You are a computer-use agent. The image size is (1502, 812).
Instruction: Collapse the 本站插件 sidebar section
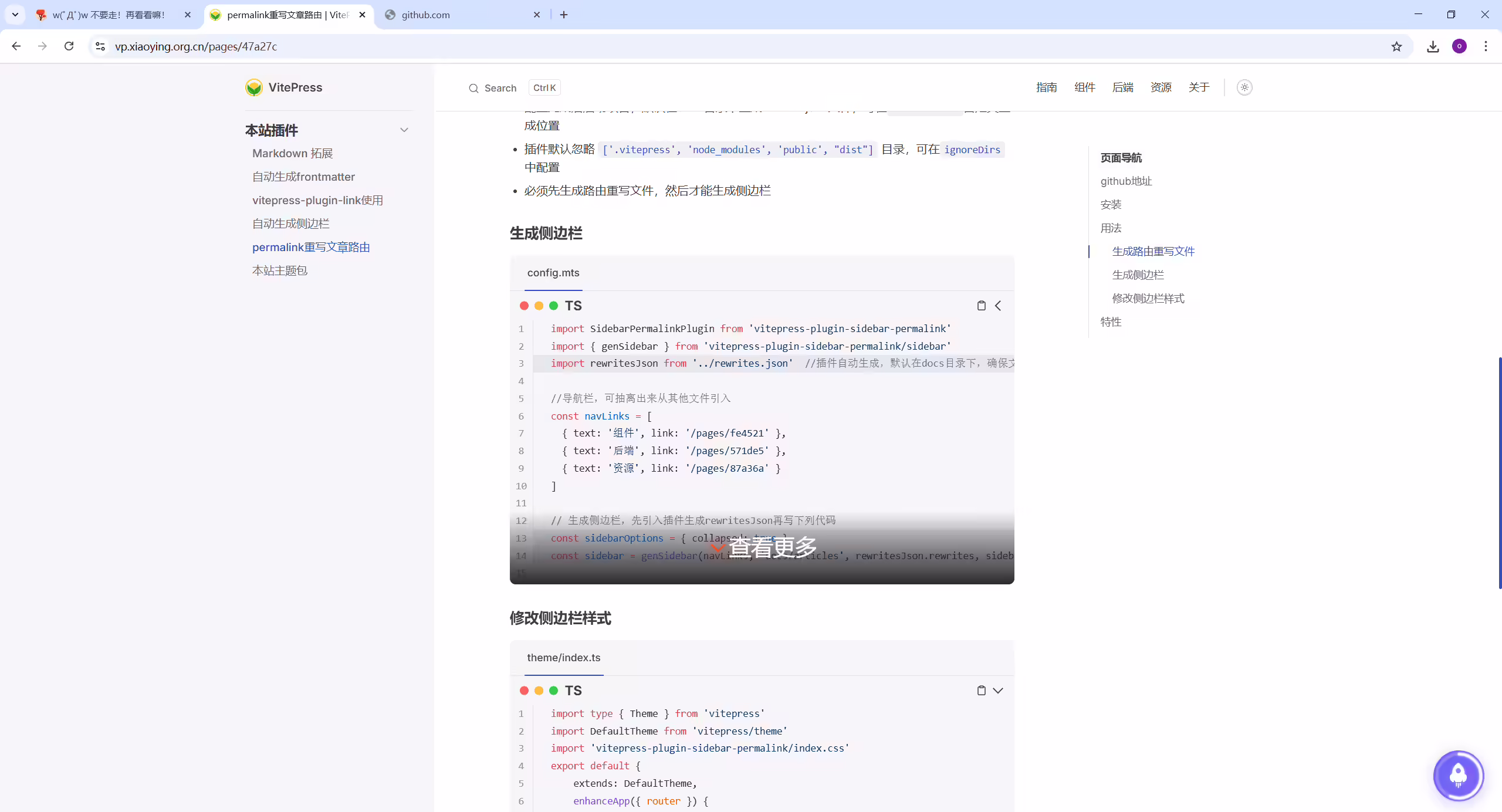pyautogui.click(x=404, y=130)
